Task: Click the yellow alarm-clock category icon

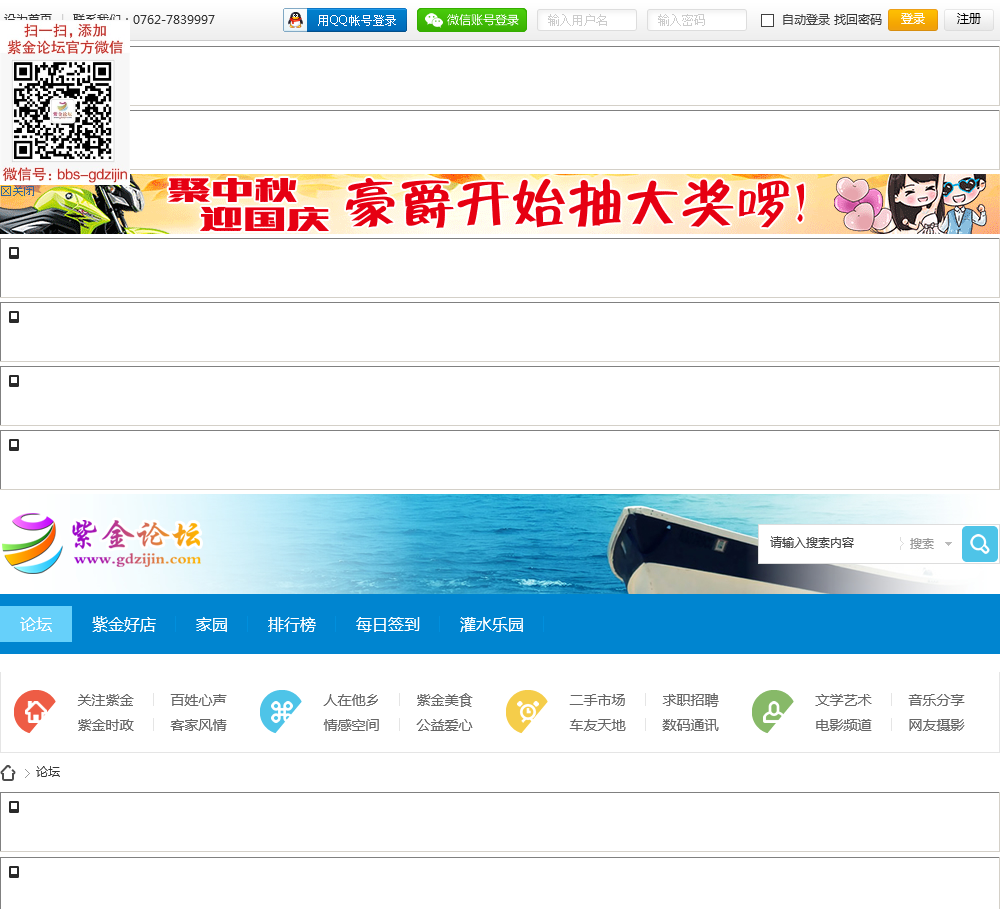Action: (x=527, y=712)
